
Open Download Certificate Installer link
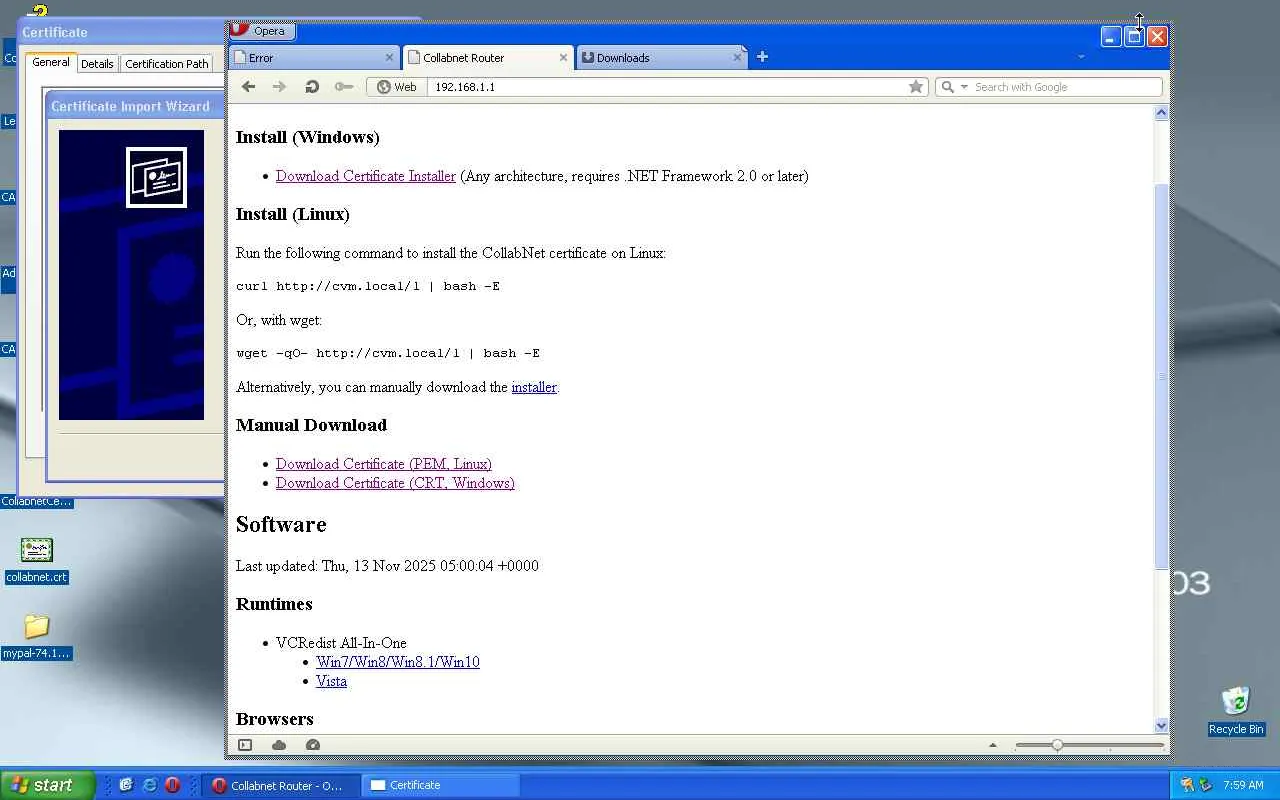pyautogui.click(x=366, y=176)
